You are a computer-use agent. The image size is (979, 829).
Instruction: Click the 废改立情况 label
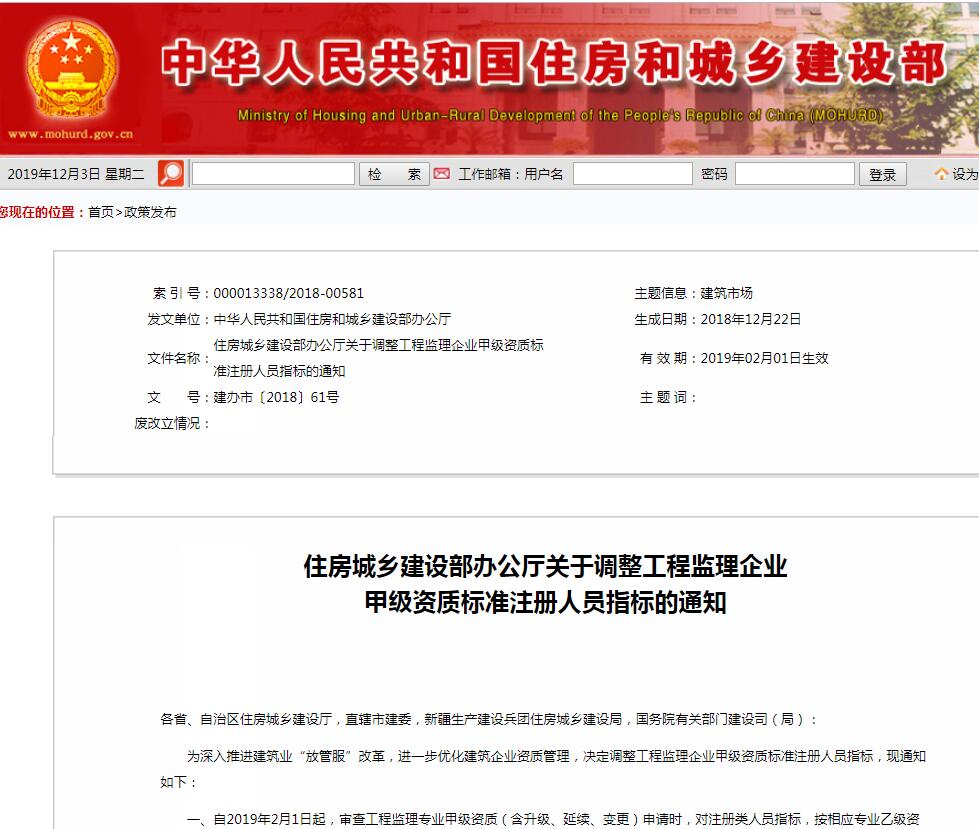click(x=172, y=423)
